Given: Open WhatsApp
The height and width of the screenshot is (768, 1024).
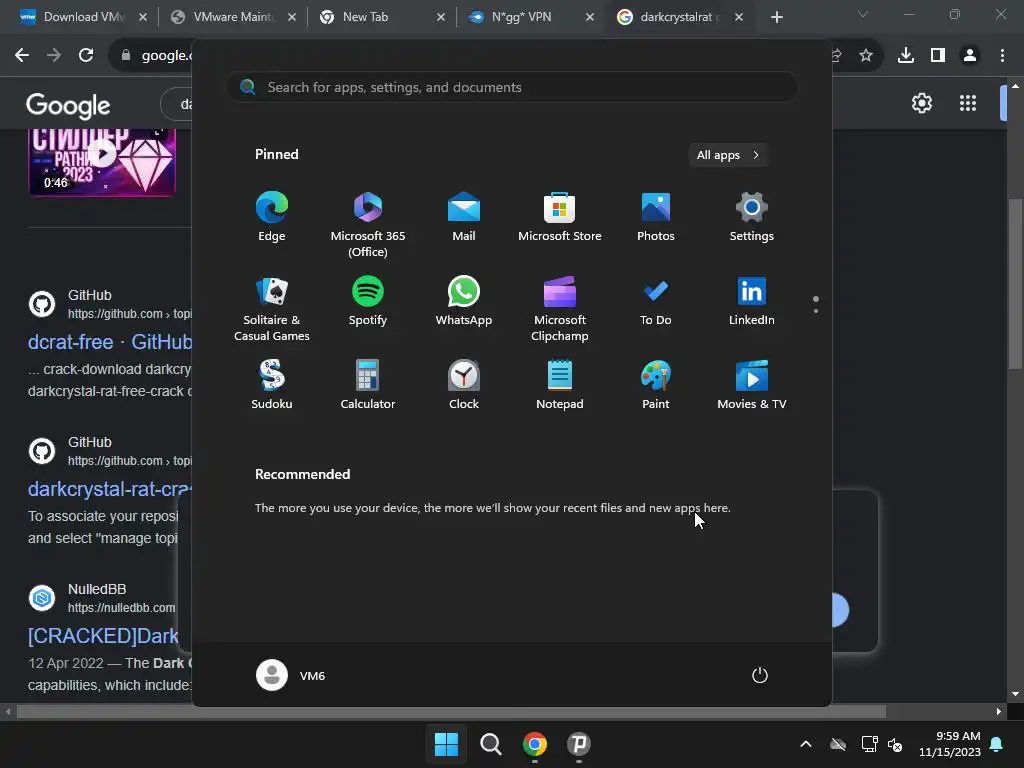Looking at the screenshot, I should tap(464, 301).
